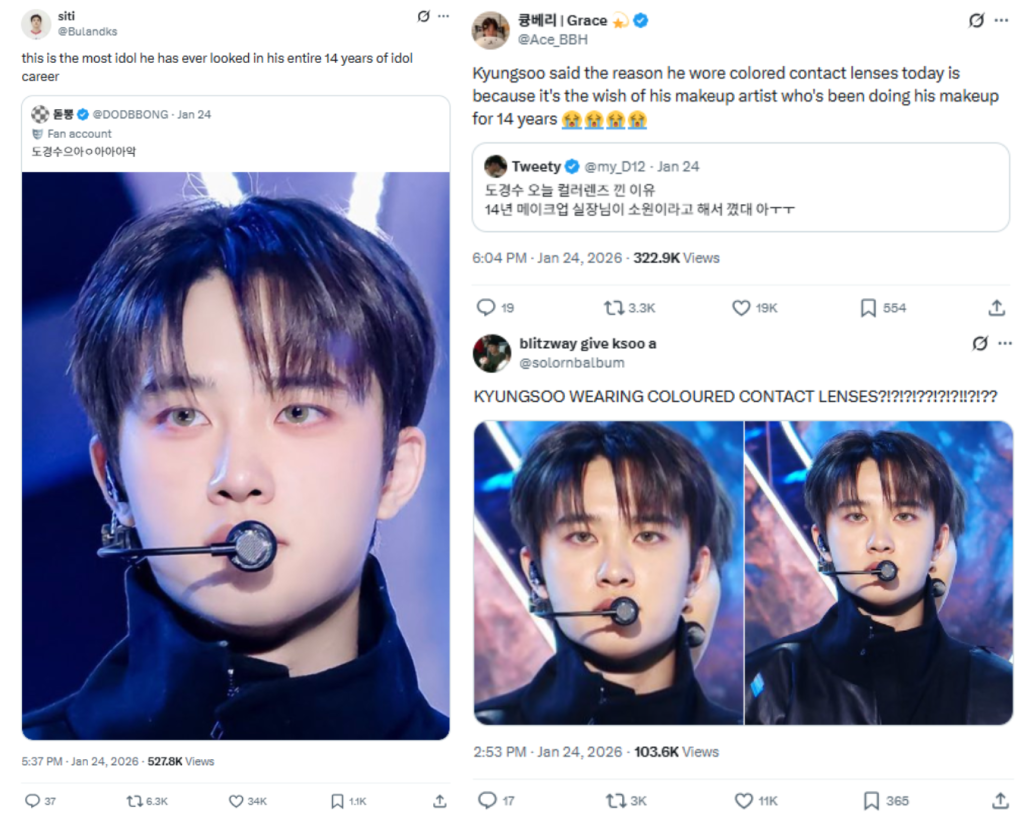Open quoted tweet from Tweety @my_D12

(741, 187)
